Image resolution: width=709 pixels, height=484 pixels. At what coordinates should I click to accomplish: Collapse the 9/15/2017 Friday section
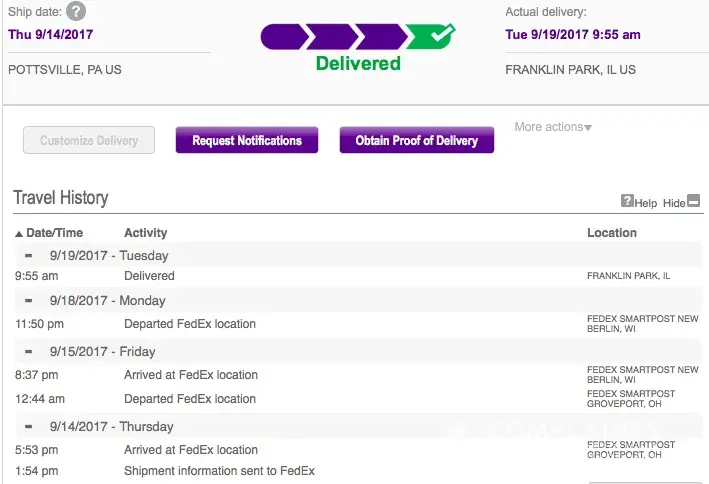coord(29,351)
